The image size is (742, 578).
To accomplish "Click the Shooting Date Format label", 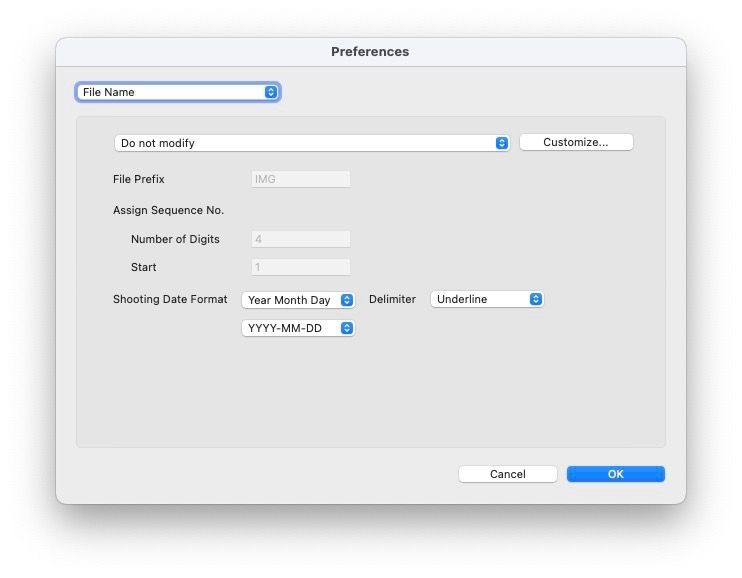I will tap(170, 299).
